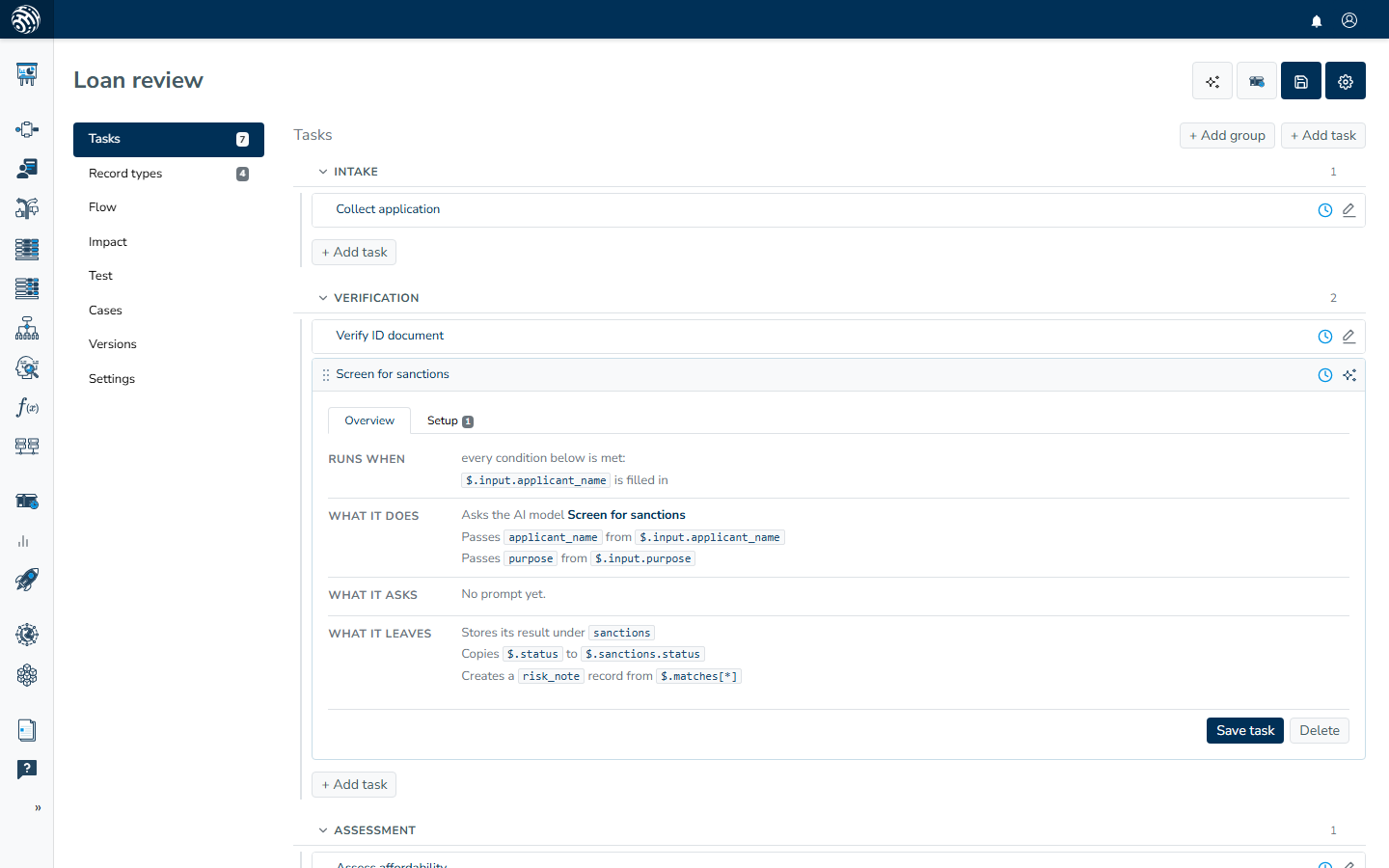Open the bar chart sidebar icon
The image size is (1389, 868).
tap(23, 541)
